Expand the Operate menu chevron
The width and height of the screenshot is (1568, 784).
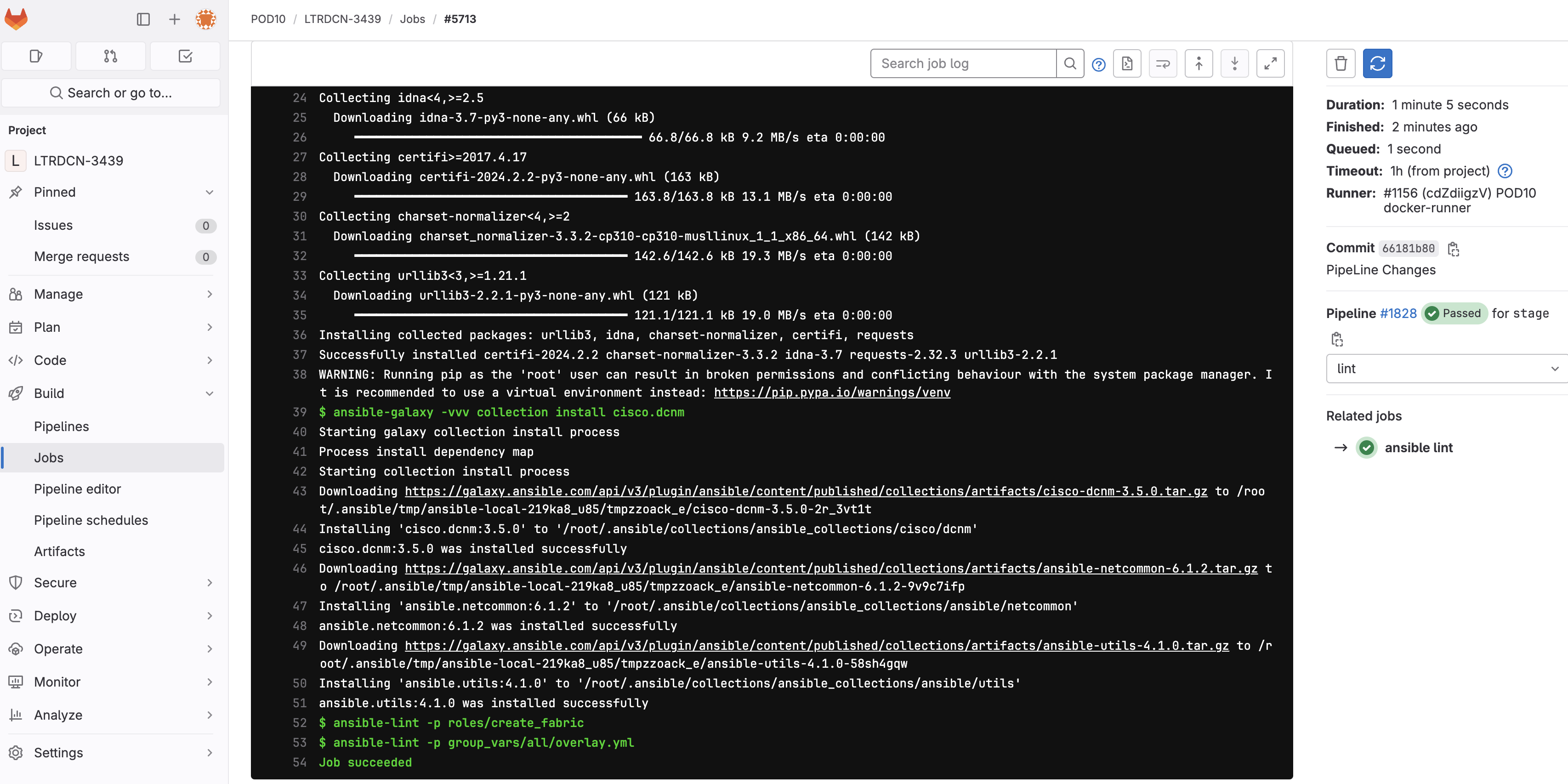pyautogui.click(x=210, y=649)
